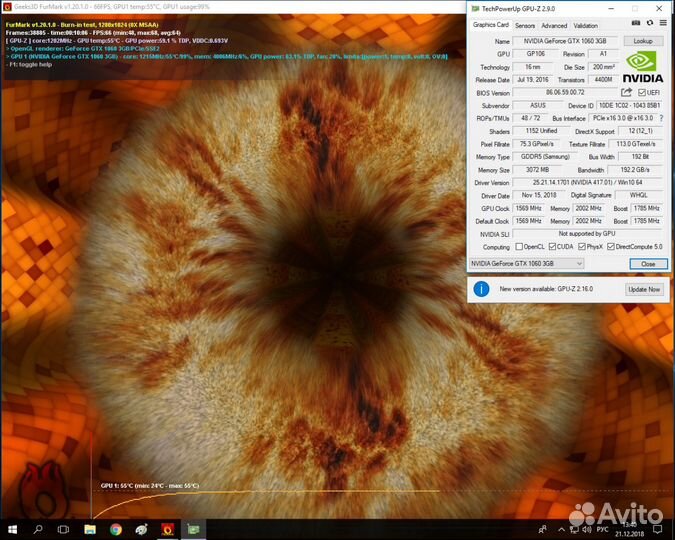Click NVIDIA SLI Not supported by GPU text
The height and width of the screenshot is (540, 675).
[x=587, y=233]
